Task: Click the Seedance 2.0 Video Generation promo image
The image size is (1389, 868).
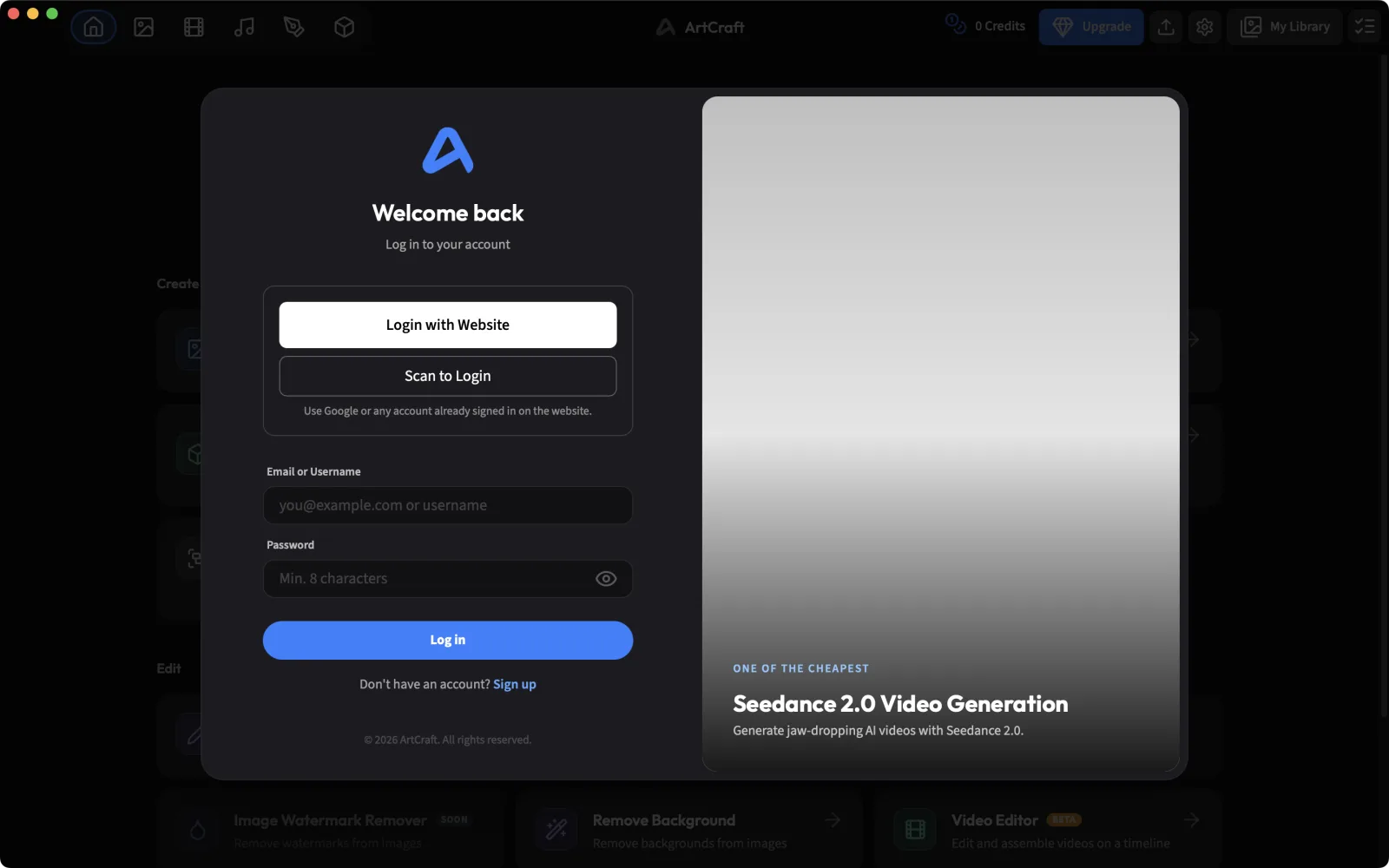Action: pos(940,434)
